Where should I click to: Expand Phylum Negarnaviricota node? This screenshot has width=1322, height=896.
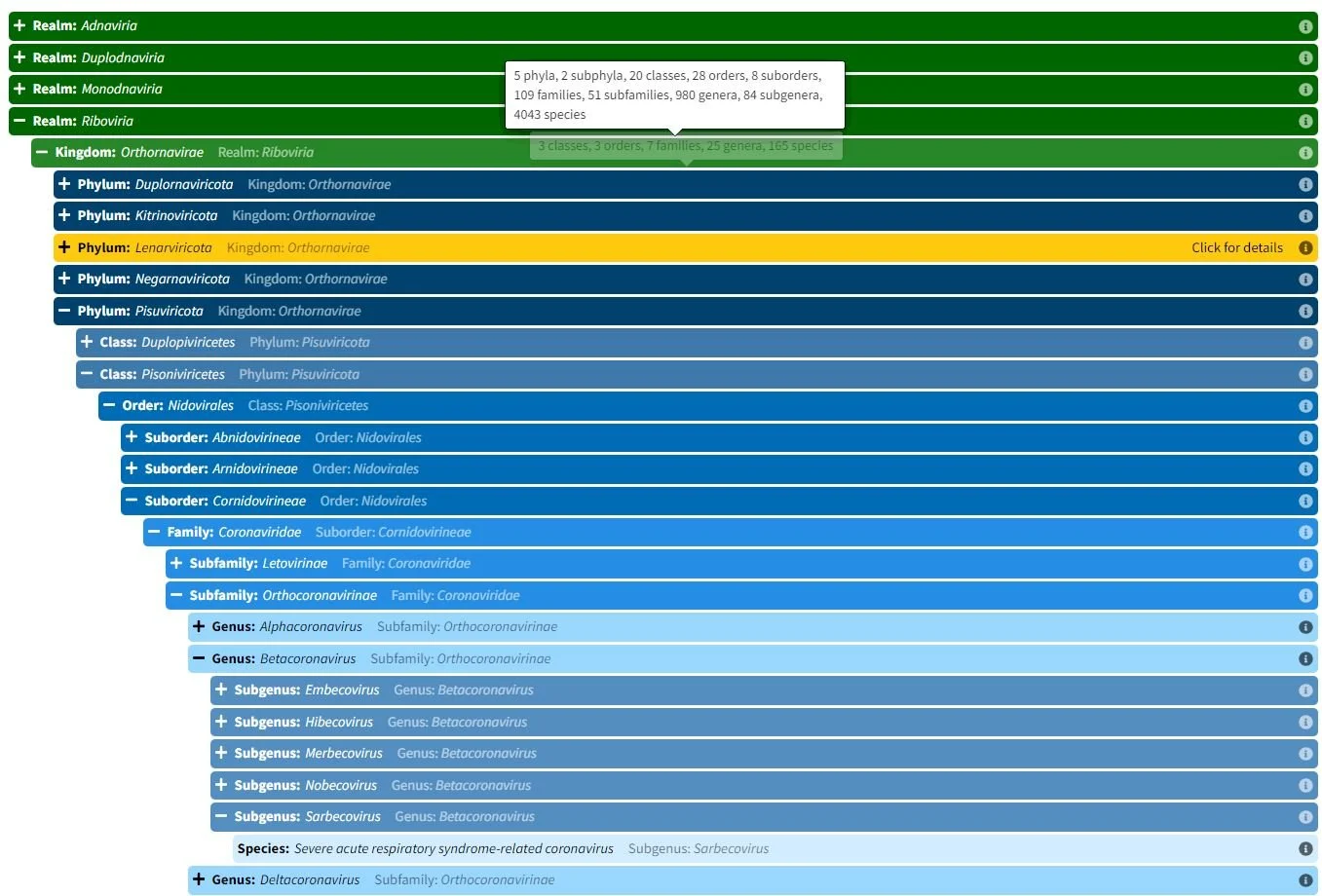64,279
